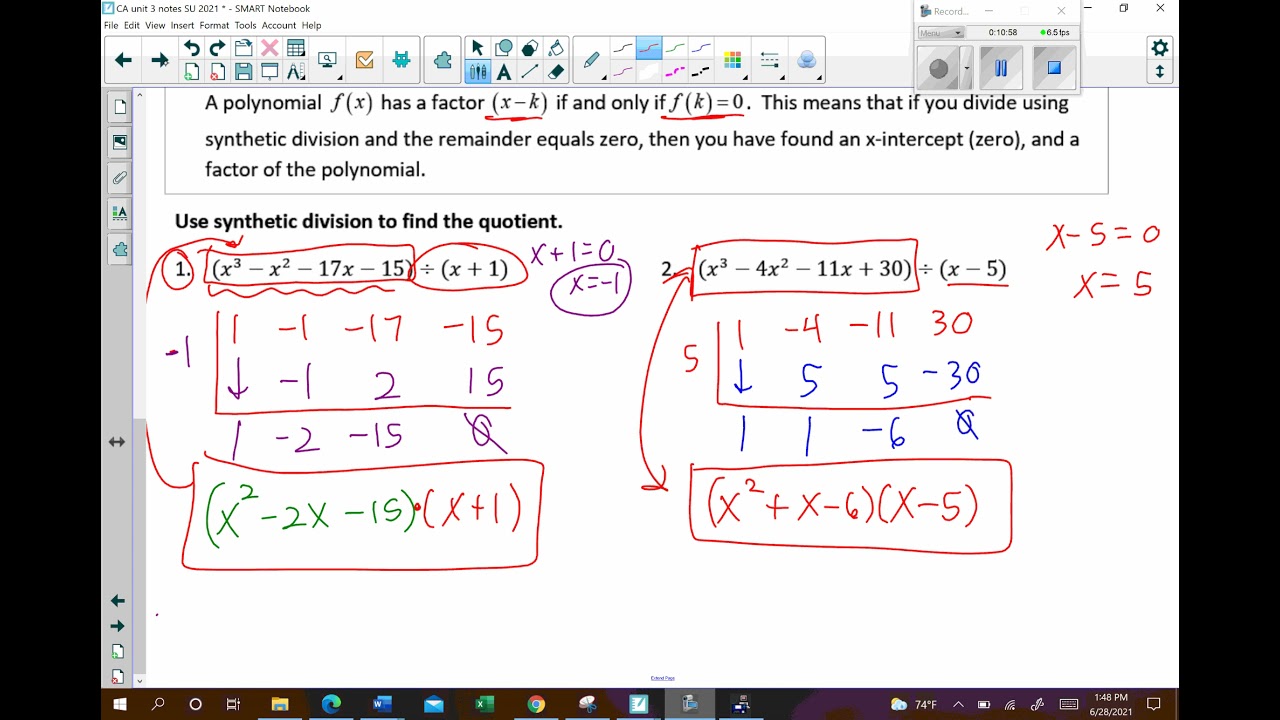Open the transparency dropdown
Image resolution: width=1280 pixels, height=720 pixels.
(807, 60)
